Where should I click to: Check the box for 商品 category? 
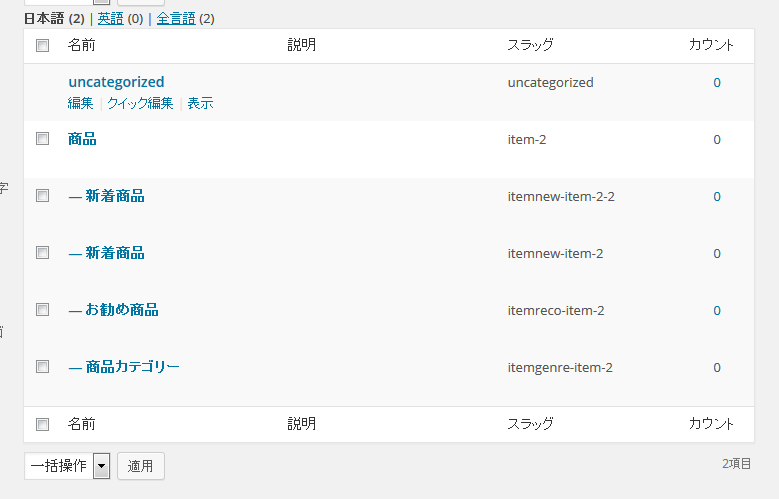(43, 139)
